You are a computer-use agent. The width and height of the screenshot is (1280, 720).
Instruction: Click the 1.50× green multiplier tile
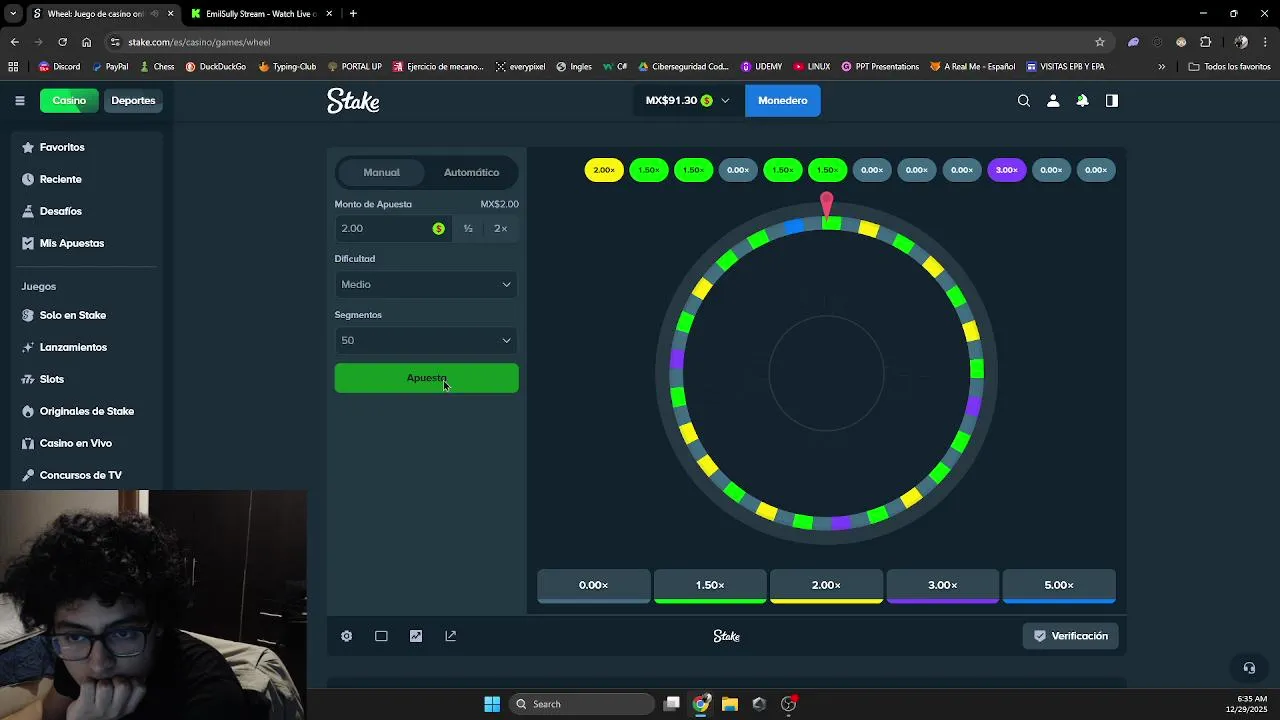710,586
